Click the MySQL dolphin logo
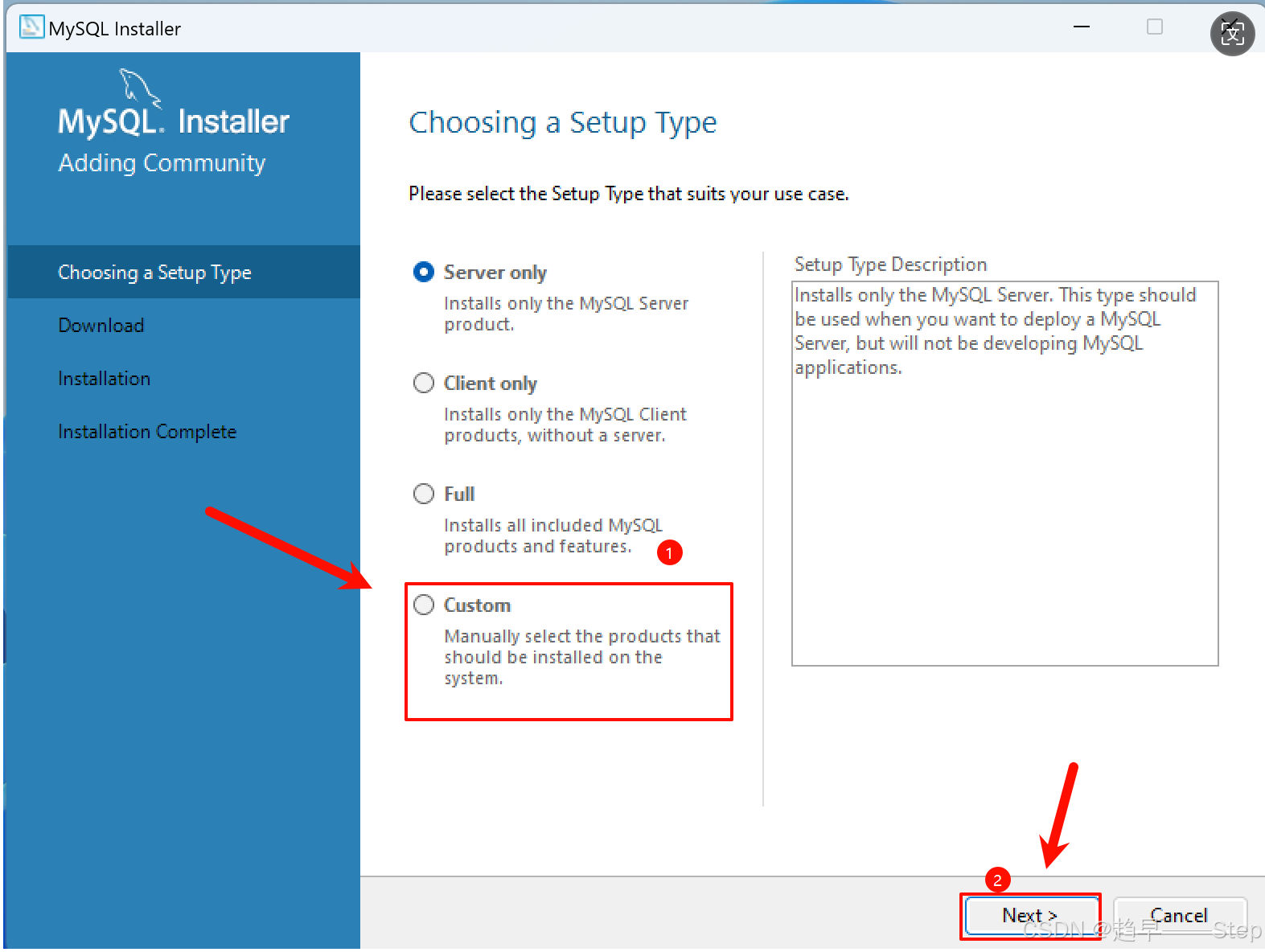This screenshot has width=1265, height=952. (x=140, y=87)
